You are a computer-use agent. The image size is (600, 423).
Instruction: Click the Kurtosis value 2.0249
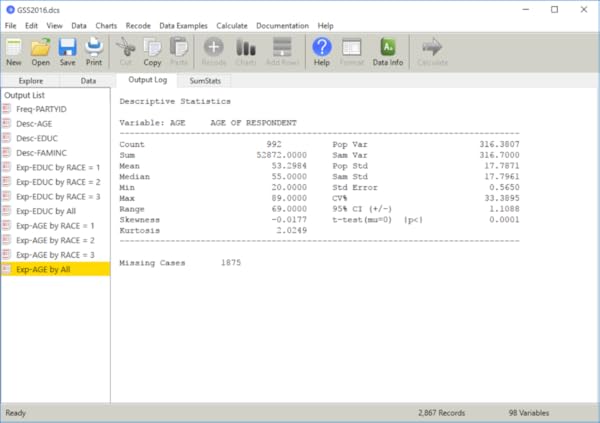[292, 230]
